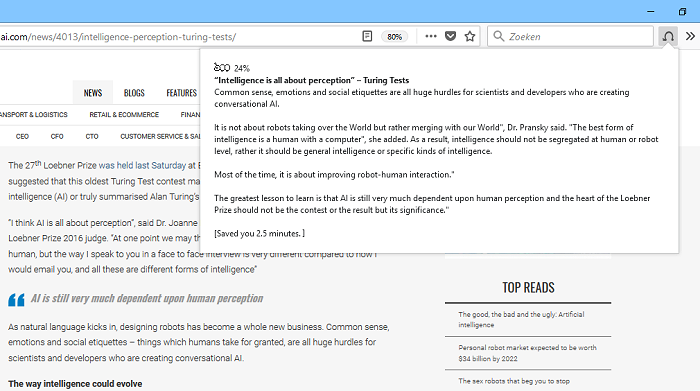The image size is (700, 391).
Task: Click the 24% summary ratio text
Action: tap(242, 68)
